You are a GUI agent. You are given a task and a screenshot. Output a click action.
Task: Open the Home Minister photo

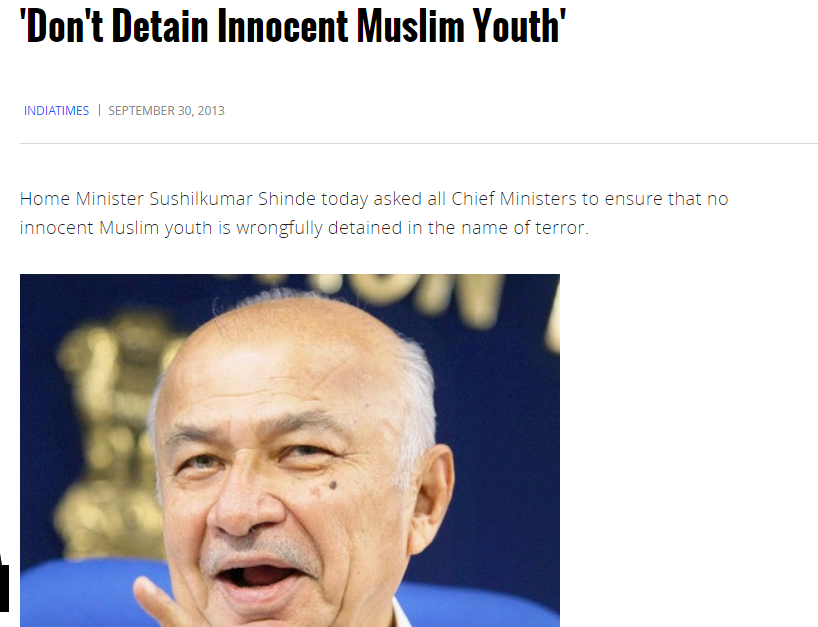pos(290,450)
